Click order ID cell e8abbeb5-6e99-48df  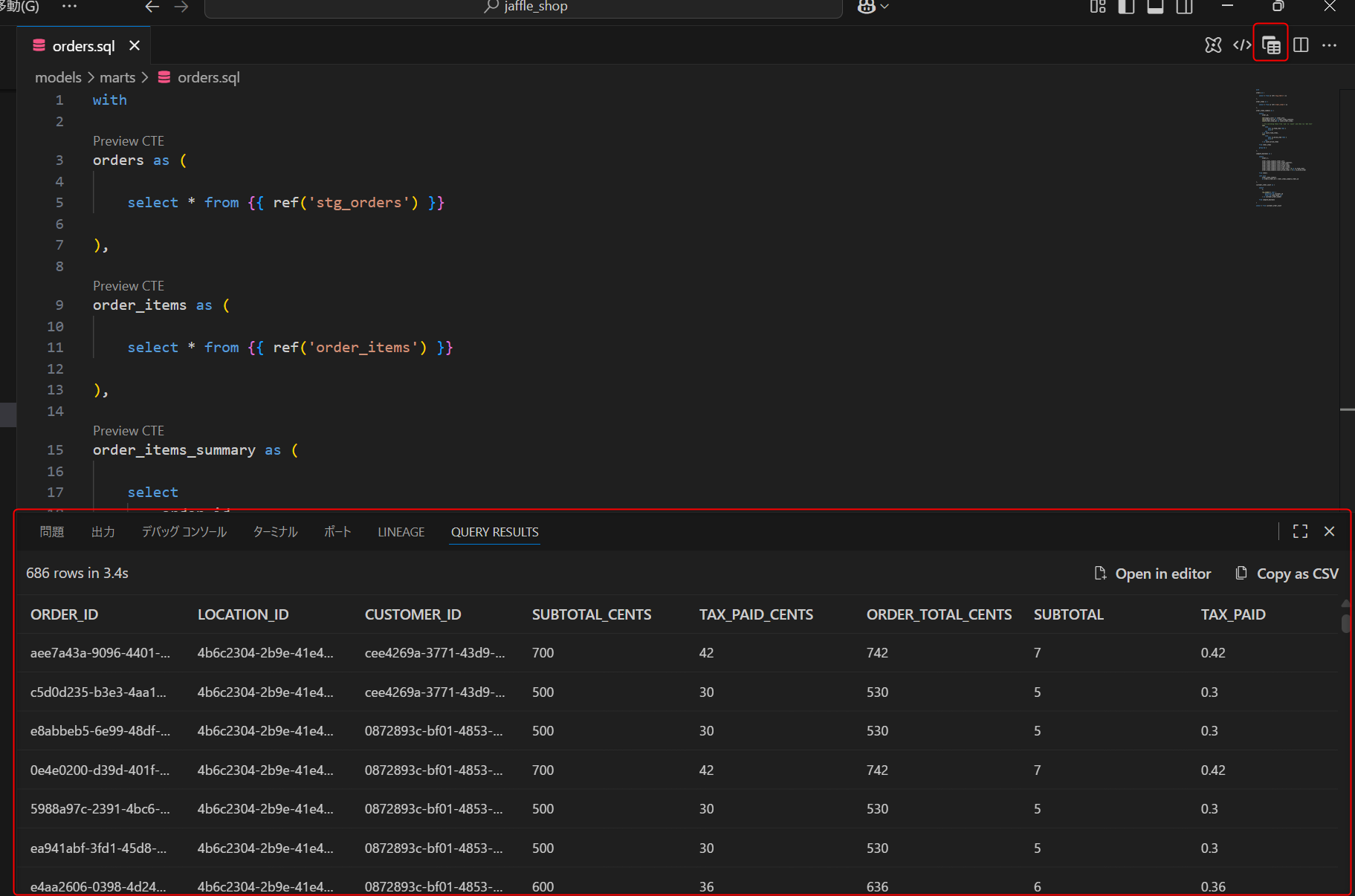tap(100, 731)
